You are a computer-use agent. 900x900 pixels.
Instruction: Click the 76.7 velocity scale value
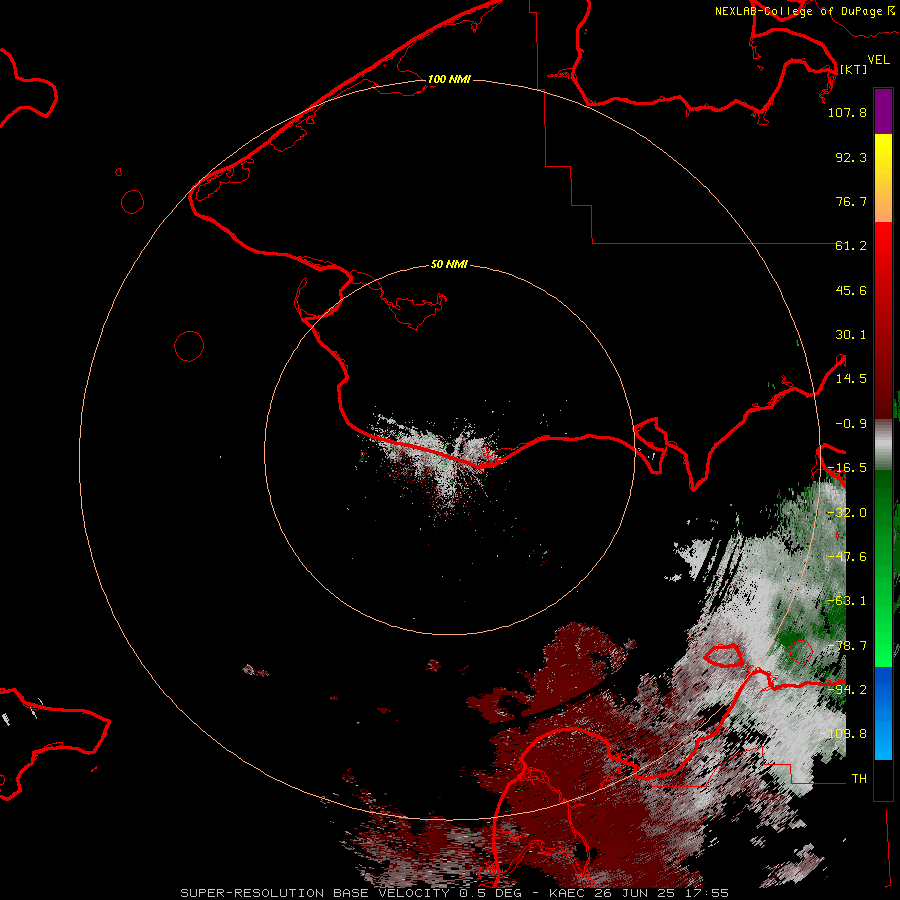click(851, 201)
